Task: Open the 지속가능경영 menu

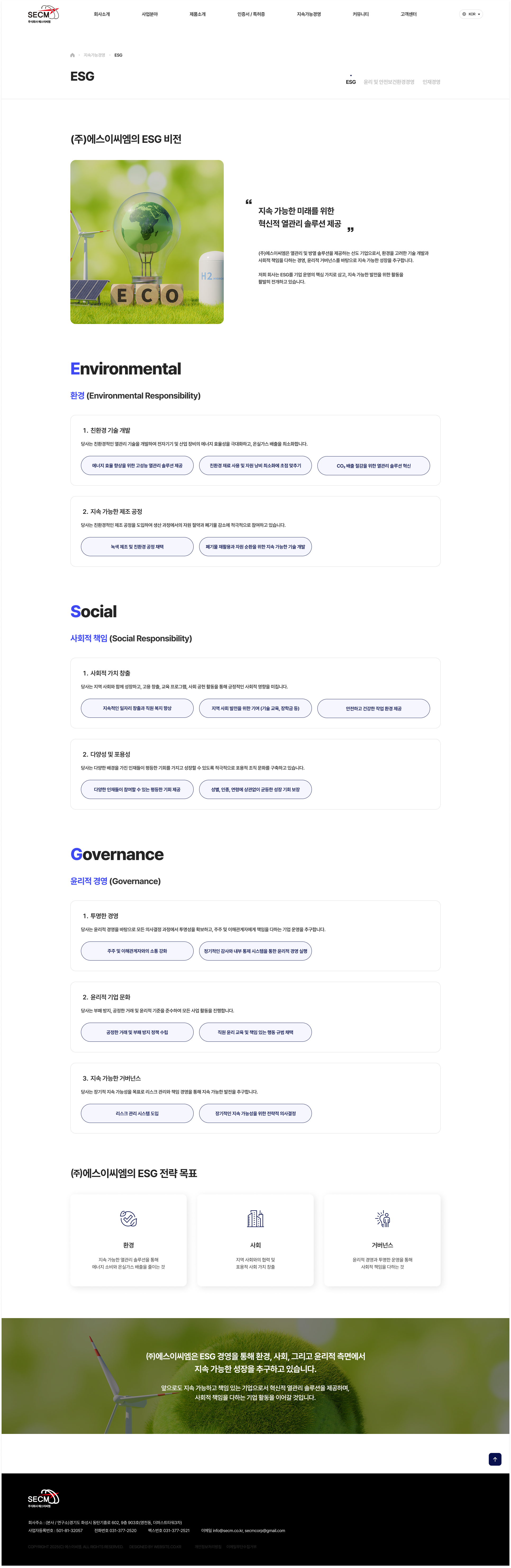Action: [309, 14]
